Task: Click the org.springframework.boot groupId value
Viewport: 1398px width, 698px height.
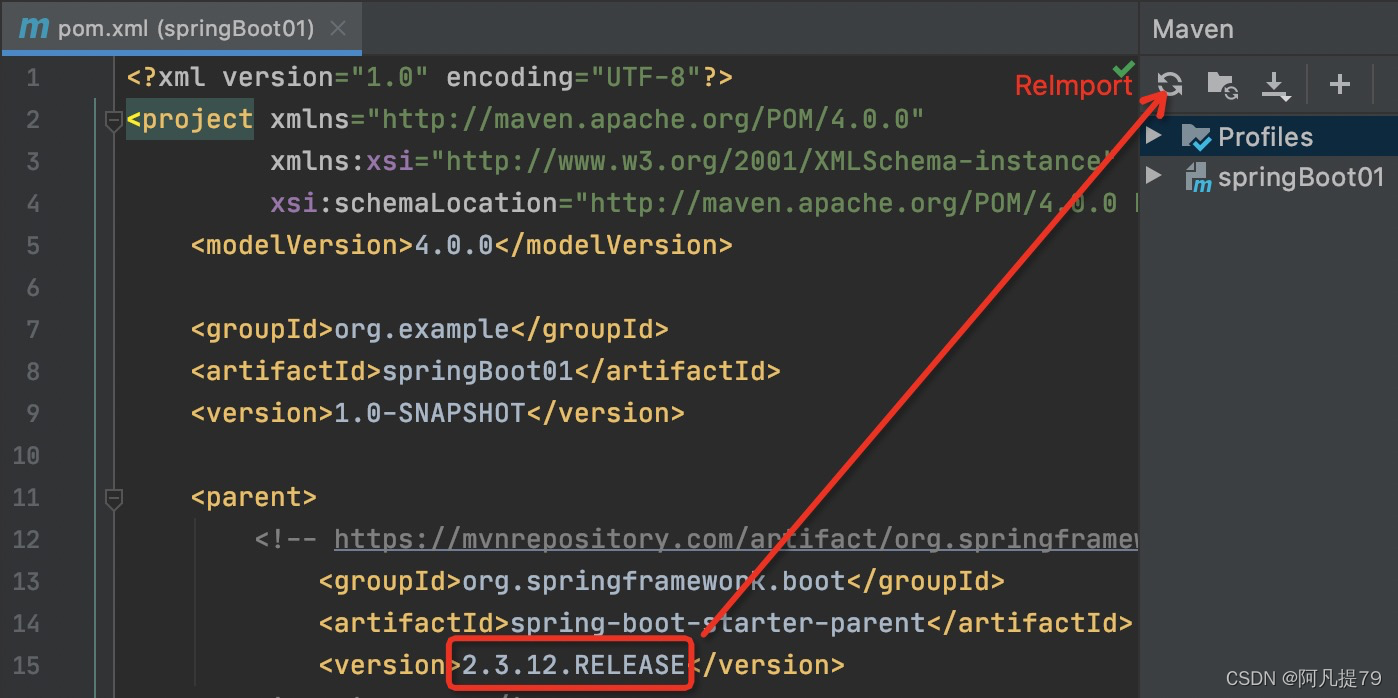Action: coord(653,581)
